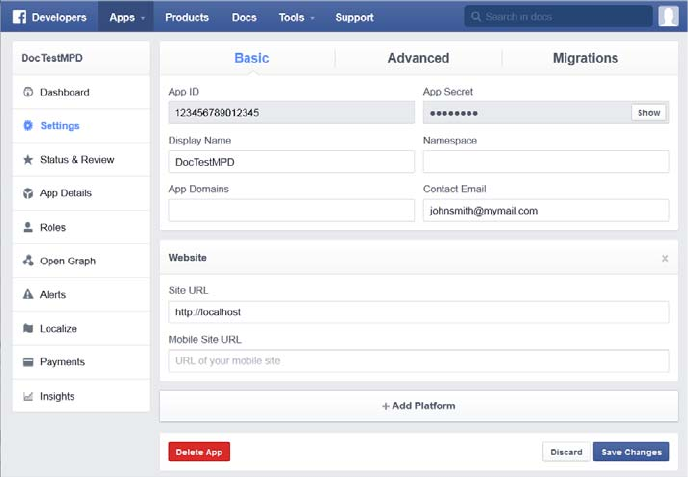Show the App Secret
The height and width of the screenshot is (477, 688).
coord(649,113)
